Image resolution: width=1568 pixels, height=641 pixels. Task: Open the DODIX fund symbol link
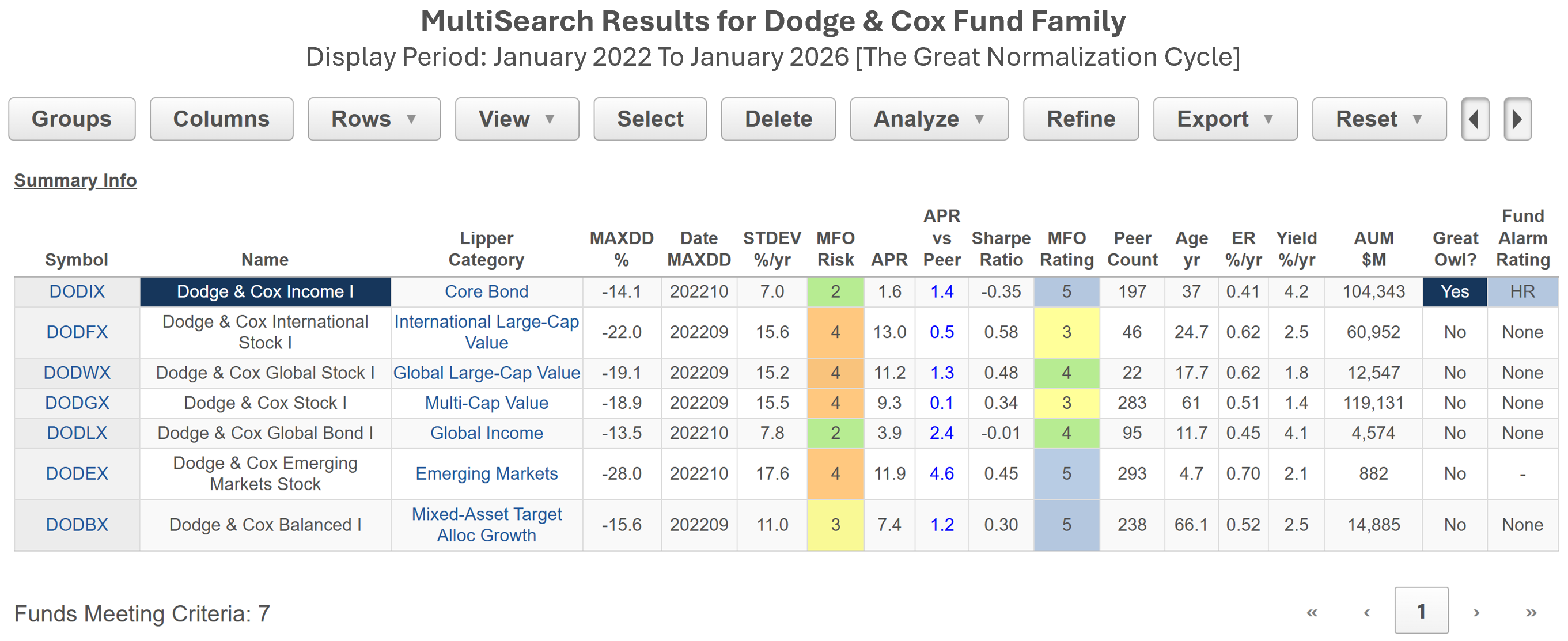[77, 291]
